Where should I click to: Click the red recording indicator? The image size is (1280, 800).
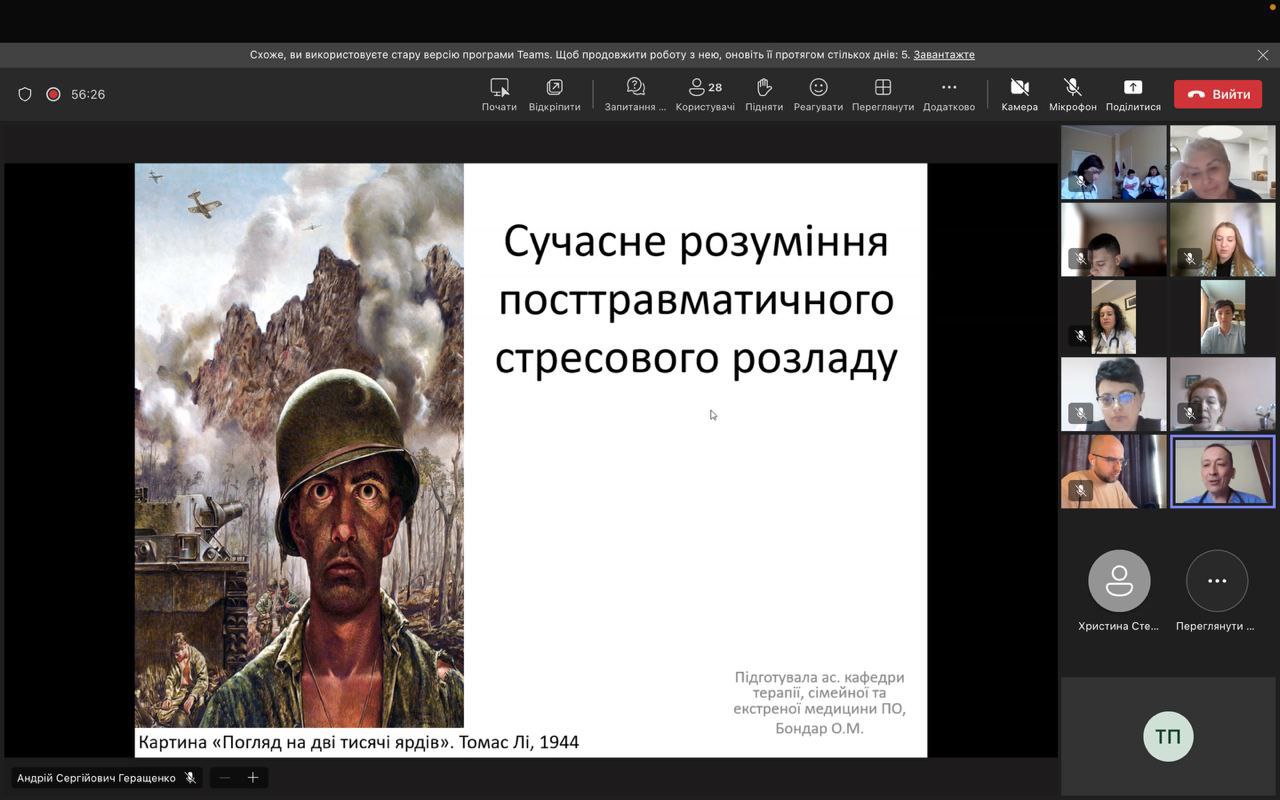[53, 94]
